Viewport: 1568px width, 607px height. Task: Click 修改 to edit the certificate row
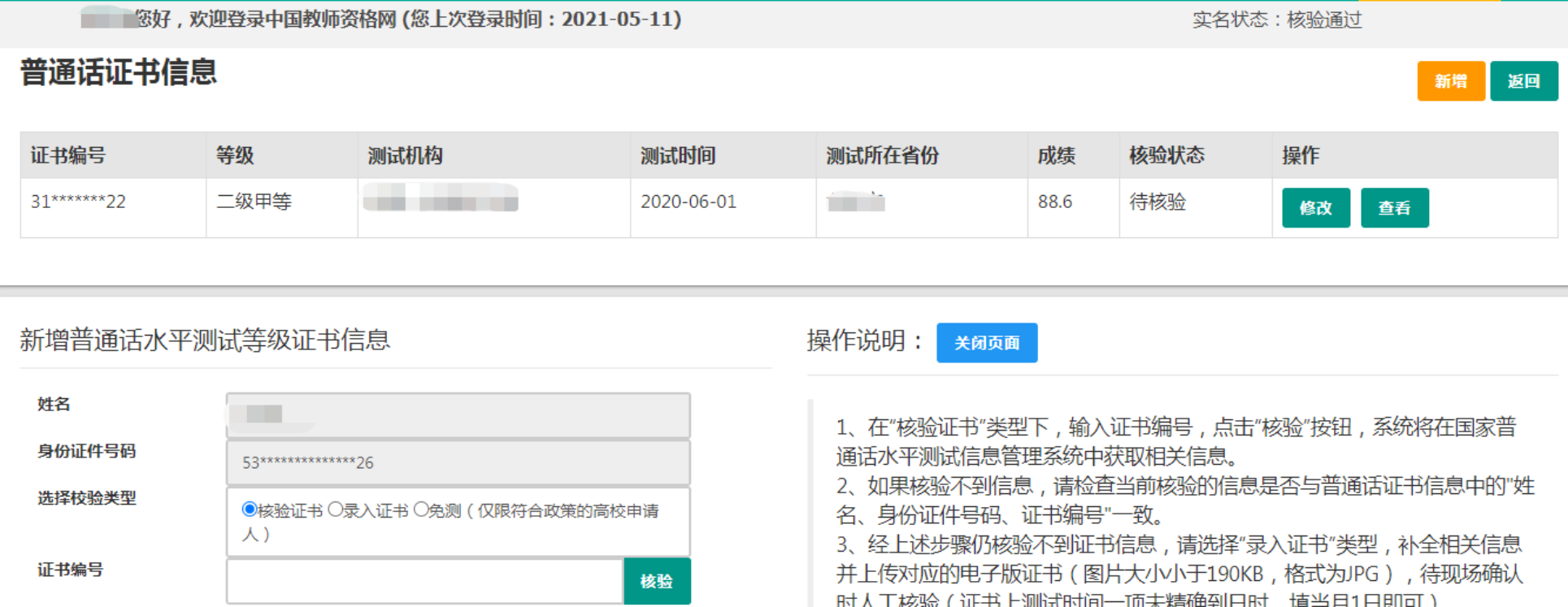tap(1315, 208)
